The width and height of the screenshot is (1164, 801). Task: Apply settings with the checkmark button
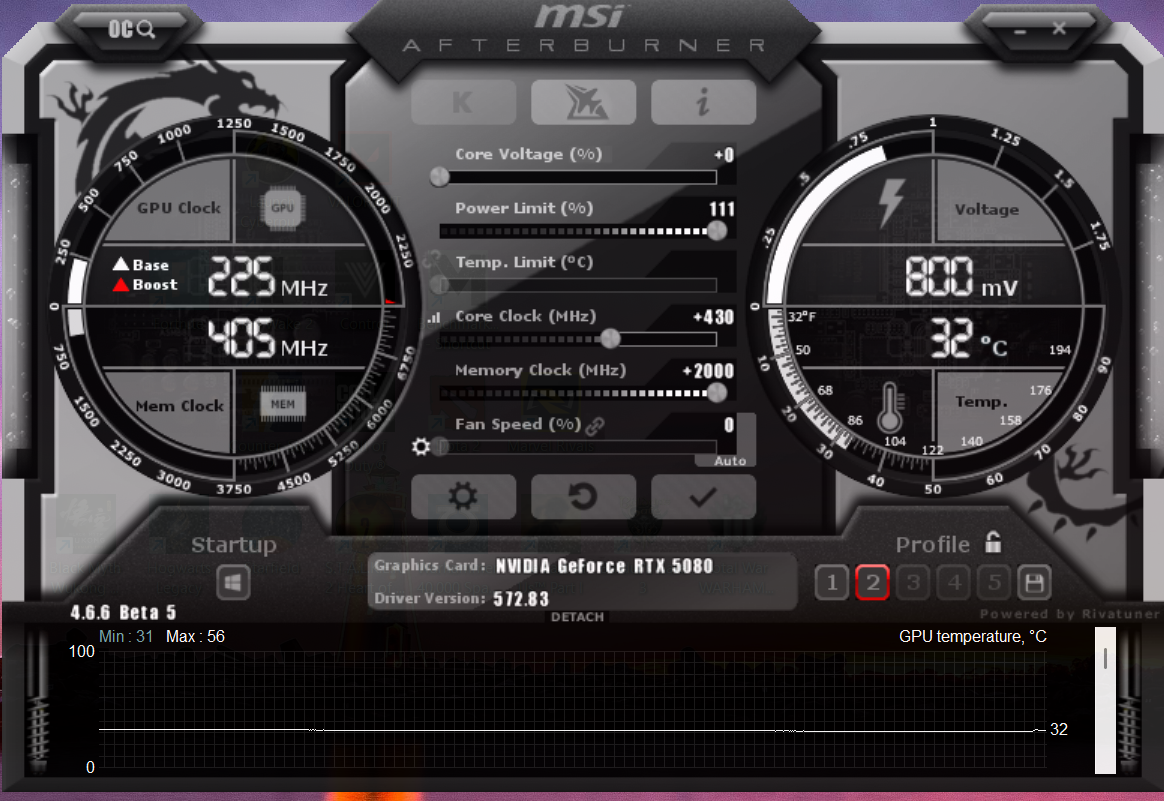coord(703,497)
